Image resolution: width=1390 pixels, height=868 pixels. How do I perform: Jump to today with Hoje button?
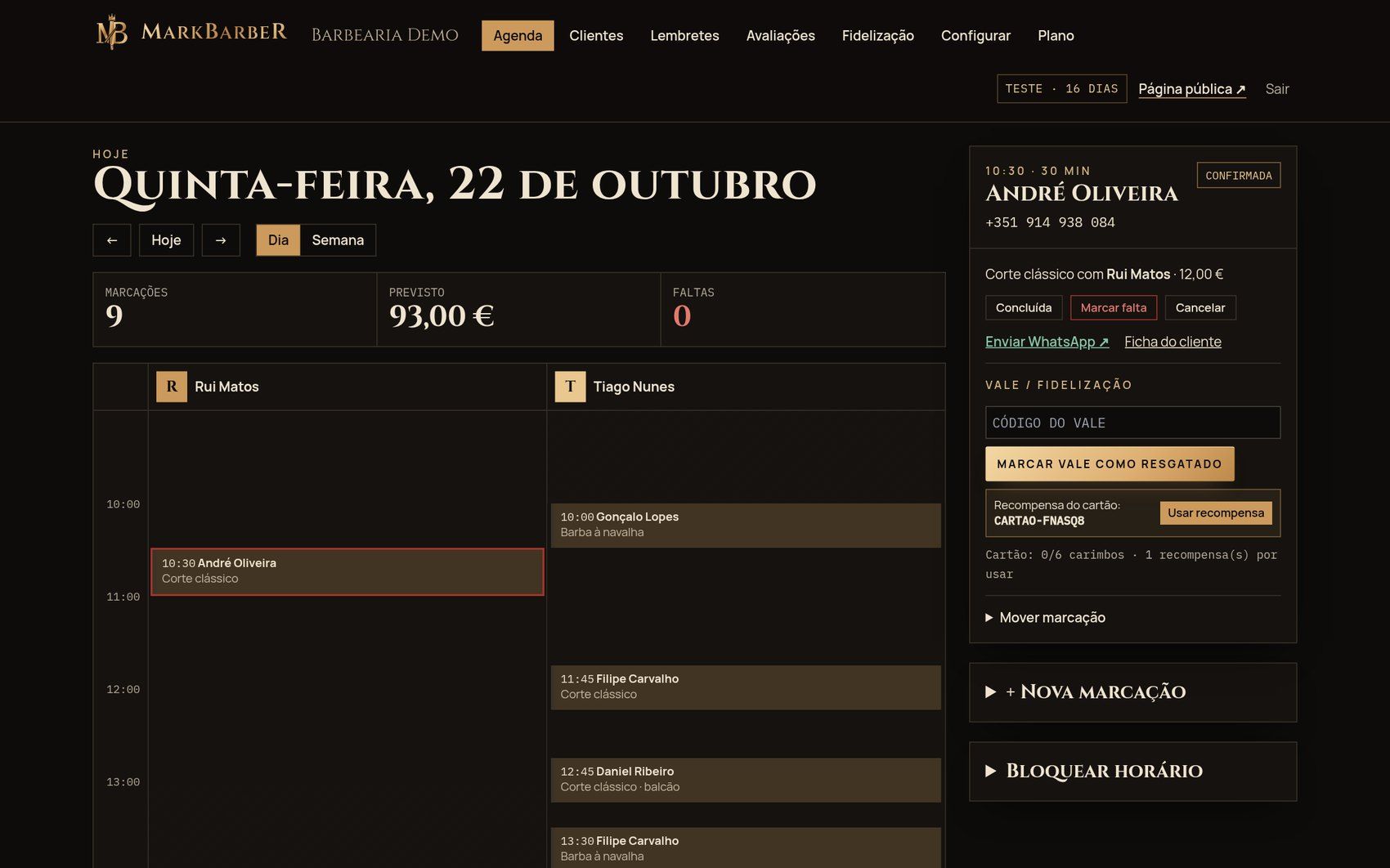(x=166, y=240)
